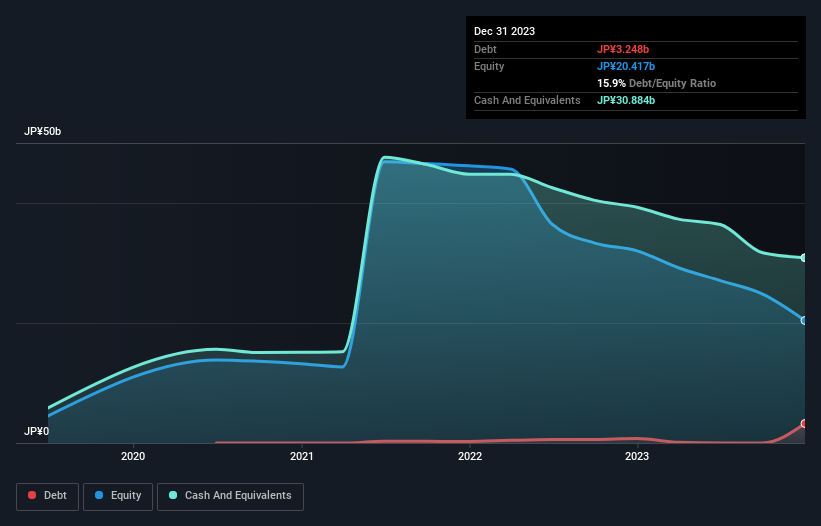Click the tooltip's Equity row label
Viewport: 821px width, 526px height.
489,66
